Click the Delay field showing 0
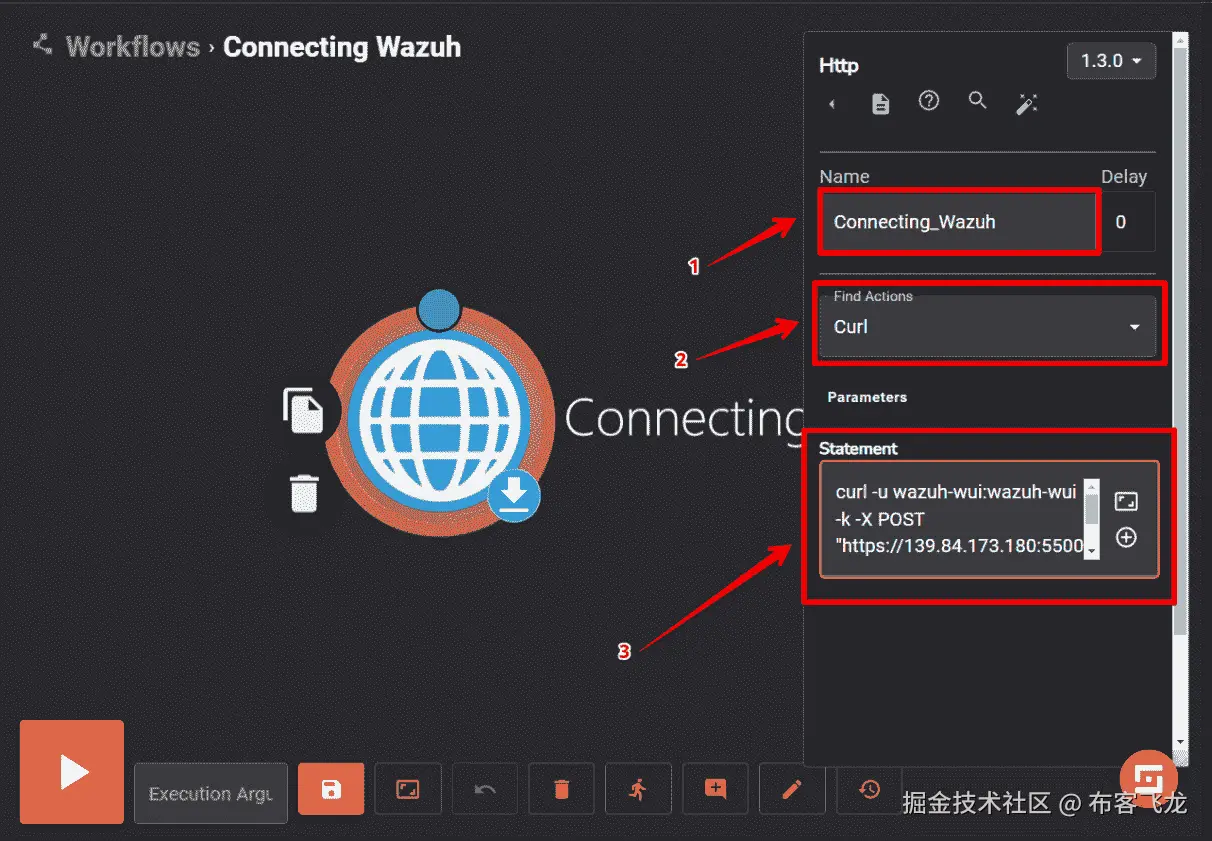Viewport: 1212px width, 841px height. click(x=1127, y=222)
